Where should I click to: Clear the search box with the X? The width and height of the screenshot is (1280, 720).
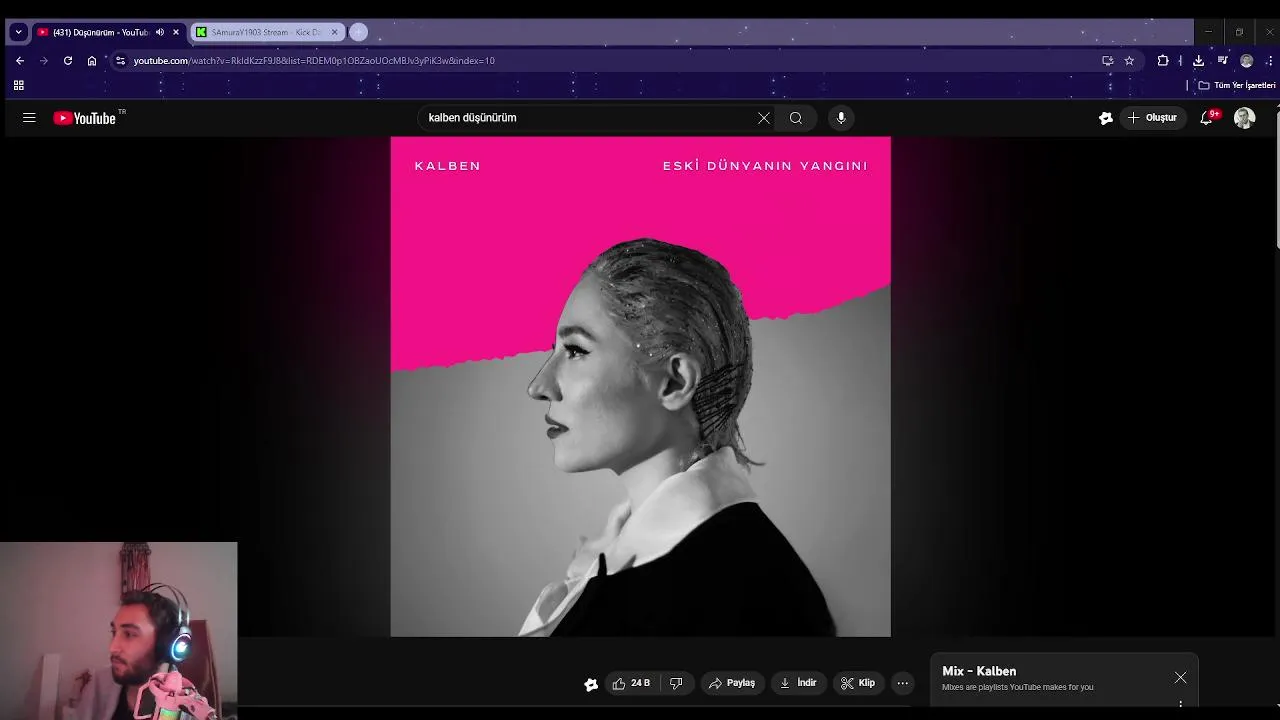pyautogui.click(x=764, y=118)
